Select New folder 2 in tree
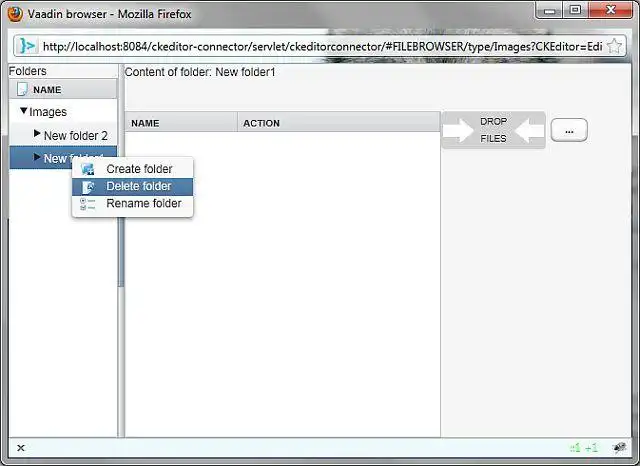The width and height of the screenshot is (640, 466). (x=76, y=135)
